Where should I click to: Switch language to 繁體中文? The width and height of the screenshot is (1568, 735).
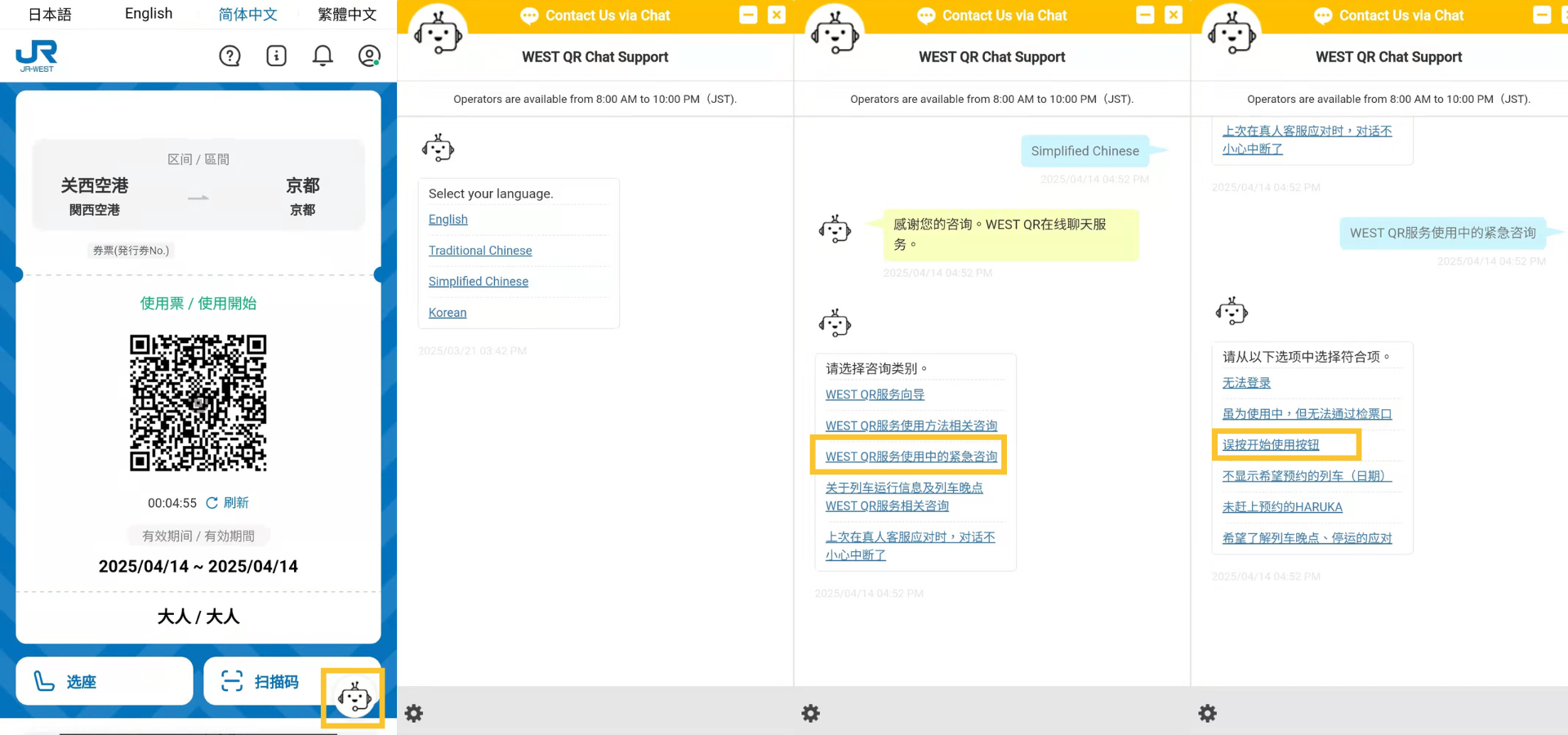pyautogui.click(x=347, y=14)
